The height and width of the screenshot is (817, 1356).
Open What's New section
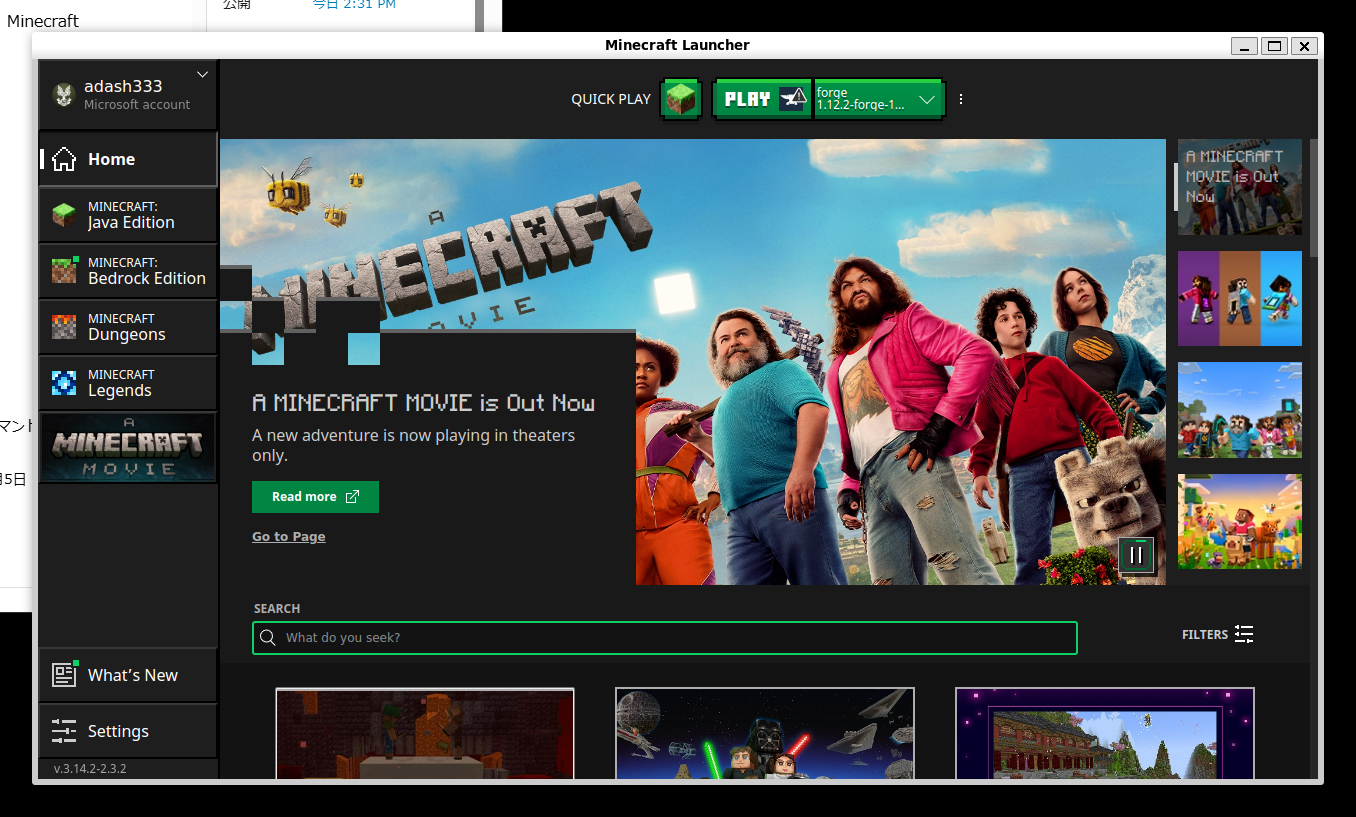128,675
